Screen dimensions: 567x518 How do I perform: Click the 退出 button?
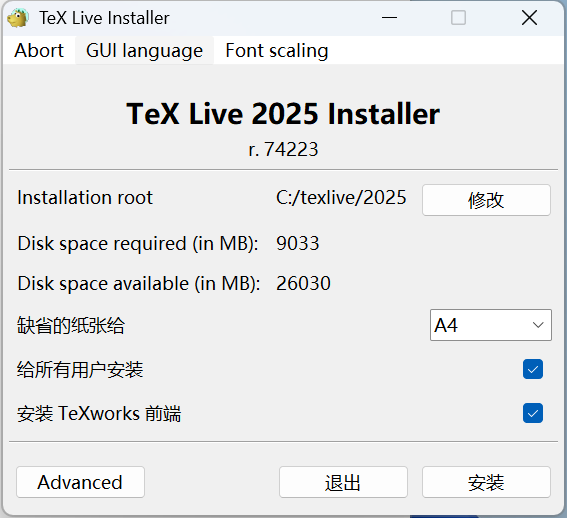(x=343, y=482)
